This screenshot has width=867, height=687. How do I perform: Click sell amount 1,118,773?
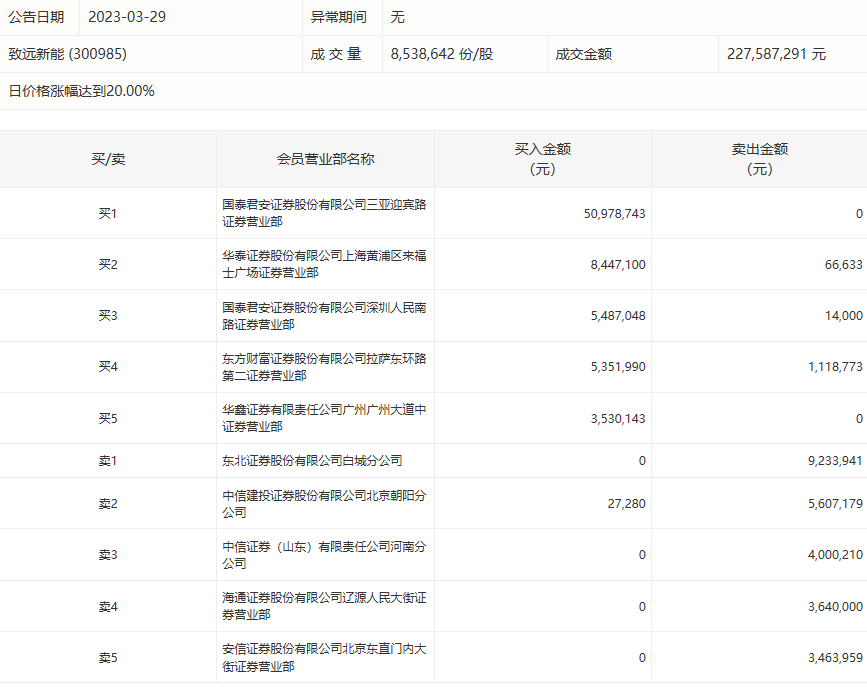click(835, 367)
